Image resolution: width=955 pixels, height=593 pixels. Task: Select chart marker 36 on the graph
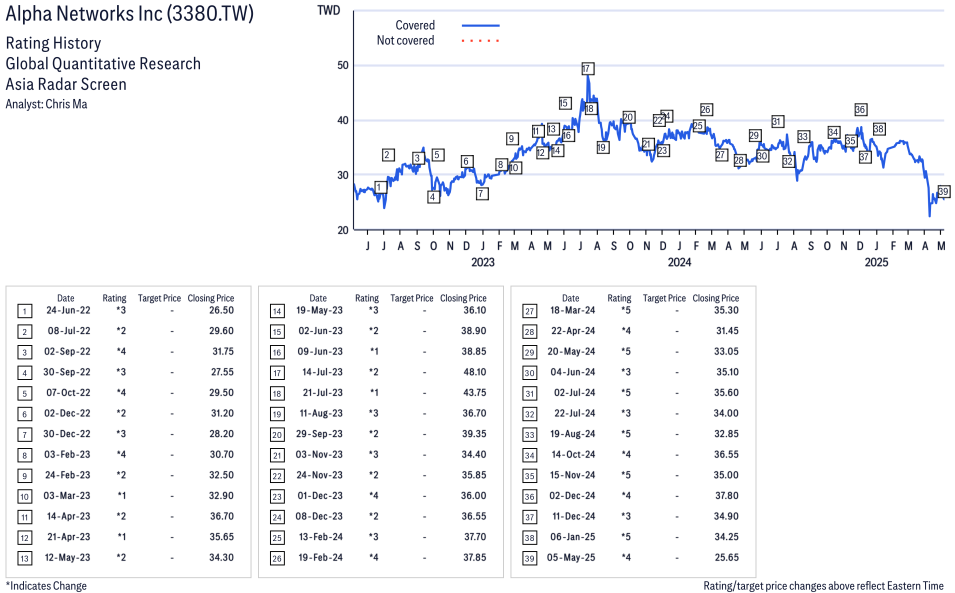tap(860, 110)
